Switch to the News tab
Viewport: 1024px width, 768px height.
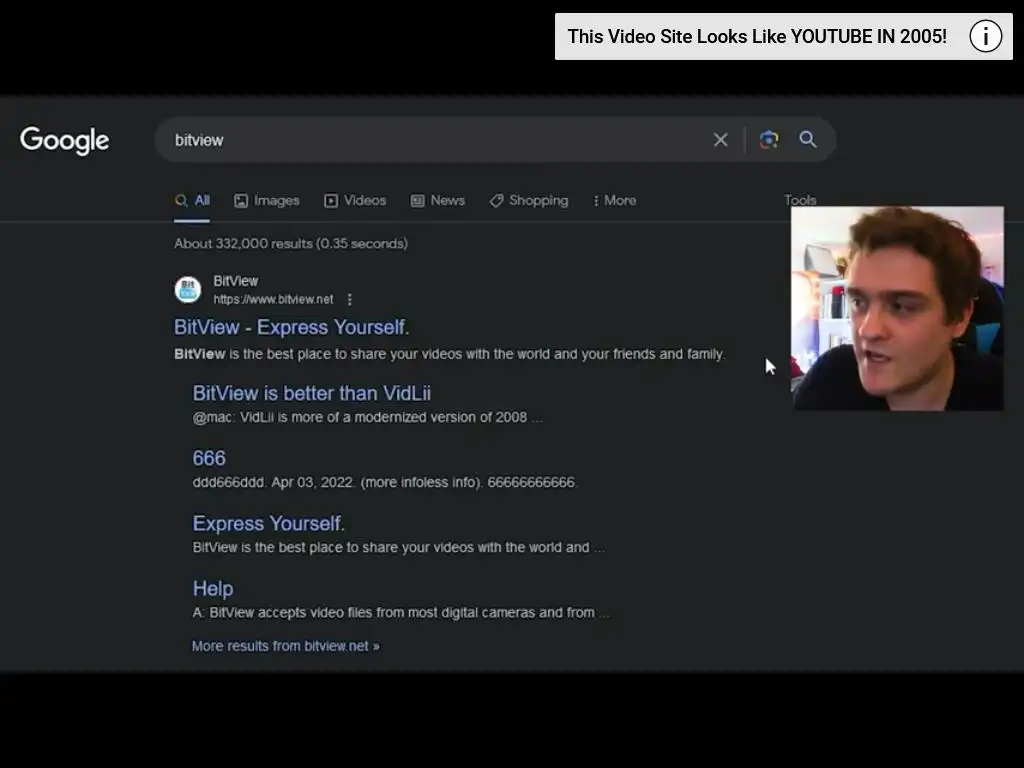(438, 200)
